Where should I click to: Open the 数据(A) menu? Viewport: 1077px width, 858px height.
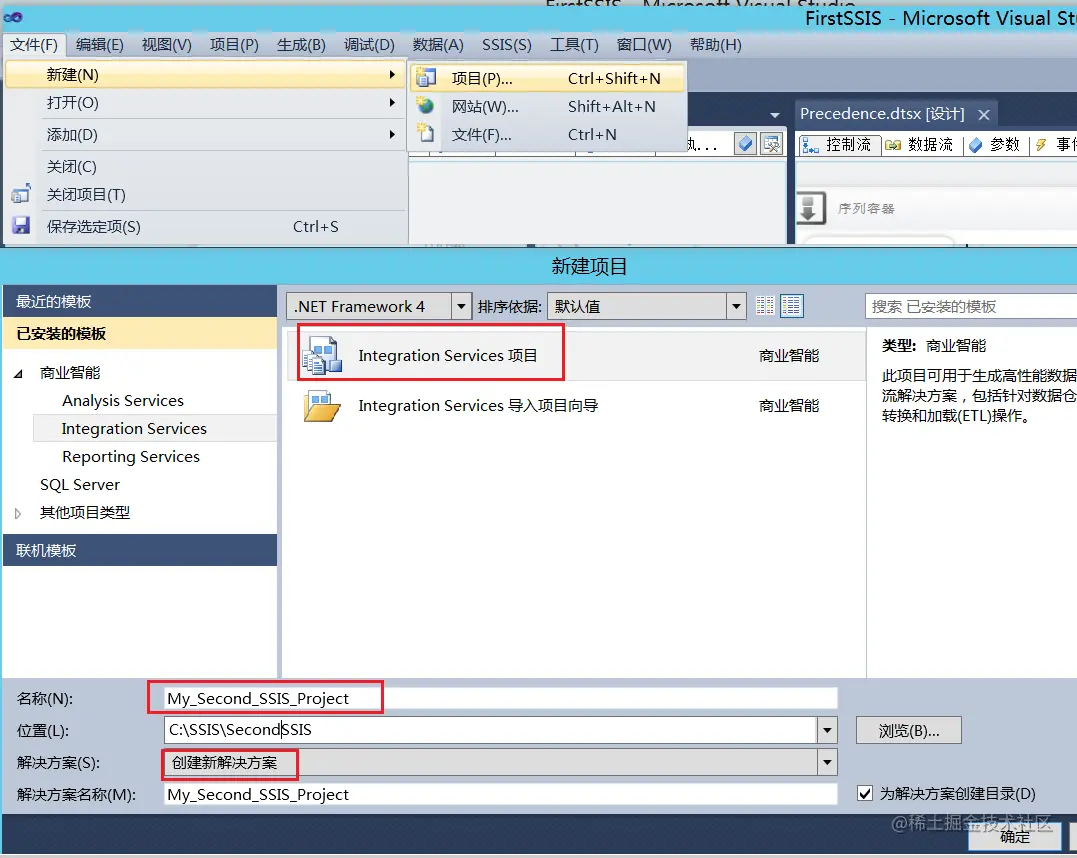[438, 45]
